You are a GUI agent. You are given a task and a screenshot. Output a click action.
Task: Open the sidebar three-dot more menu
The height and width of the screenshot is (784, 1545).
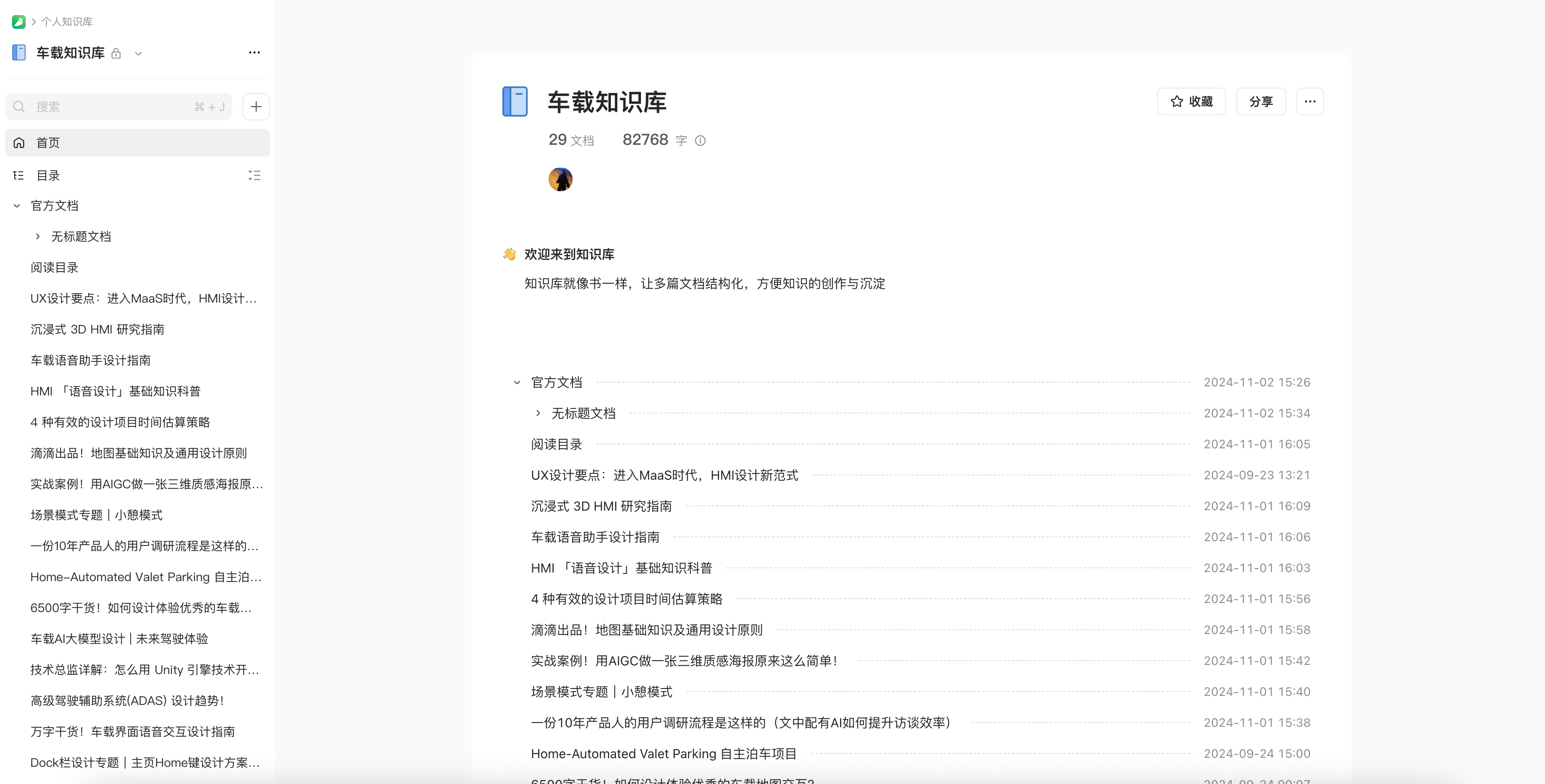tap(254, 53)
